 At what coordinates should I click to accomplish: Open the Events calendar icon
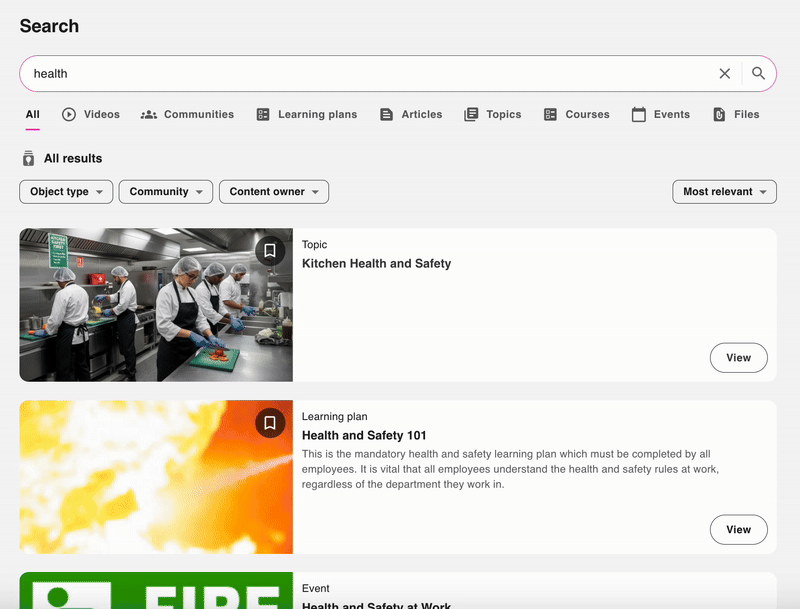coord(637,114)
